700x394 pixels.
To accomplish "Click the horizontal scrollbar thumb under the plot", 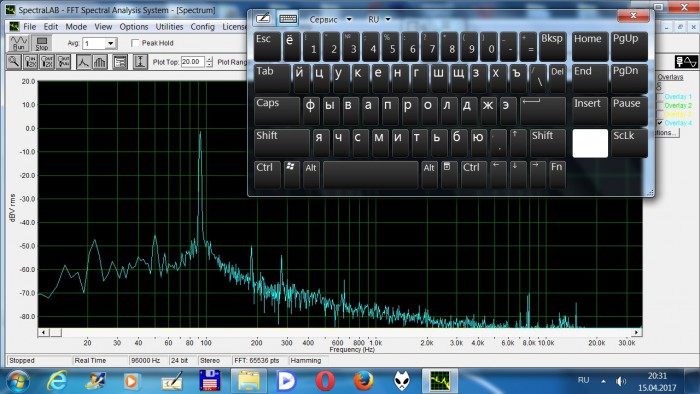I will pos(55,332).
